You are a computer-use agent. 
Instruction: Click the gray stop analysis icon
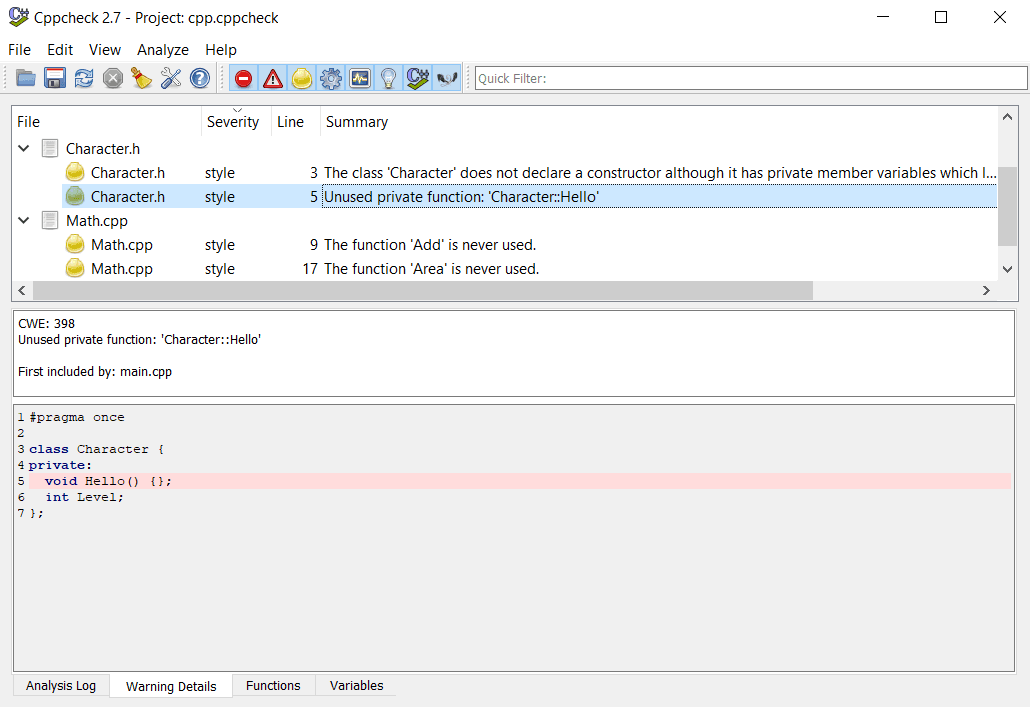(x=113, y=78)
